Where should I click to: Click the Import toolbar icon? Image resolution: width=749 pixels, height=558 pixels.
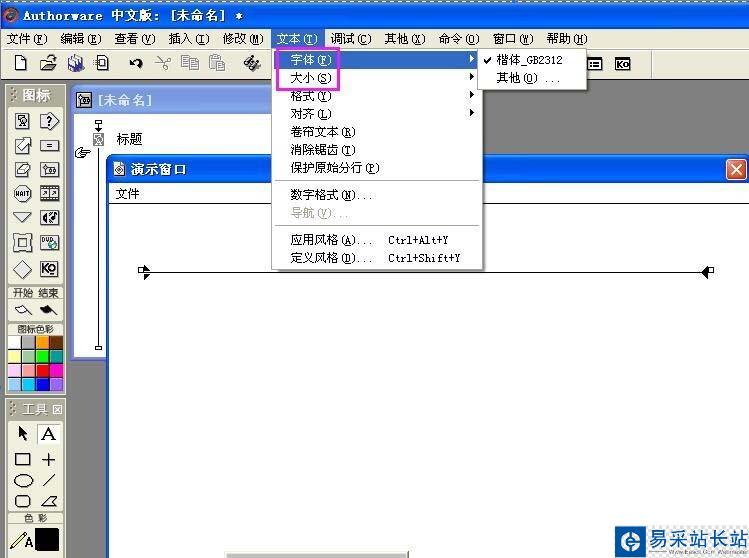(x=102, y=63)
